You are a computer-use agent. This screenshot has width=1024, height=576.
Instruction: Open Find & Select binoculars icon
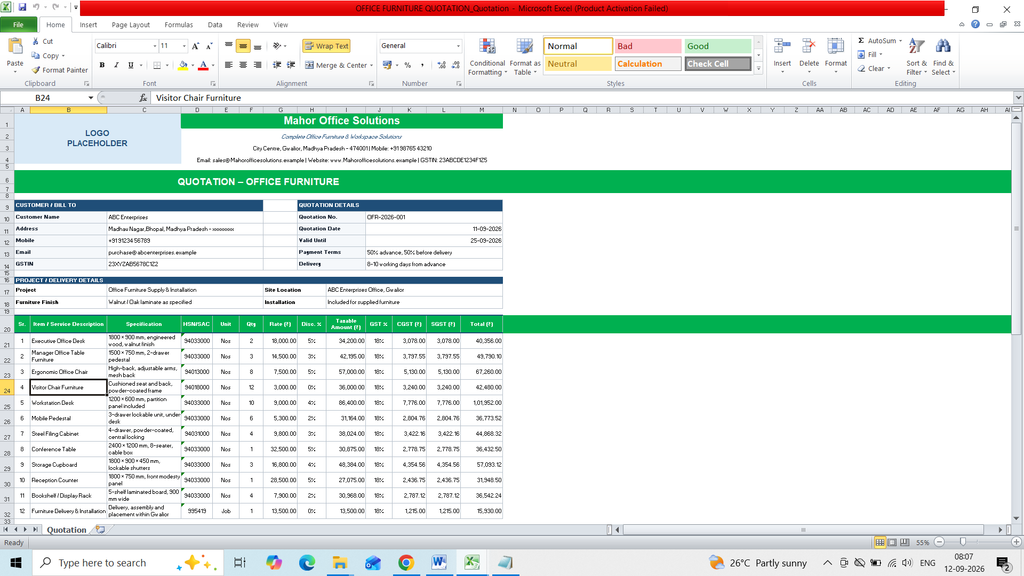942,47
